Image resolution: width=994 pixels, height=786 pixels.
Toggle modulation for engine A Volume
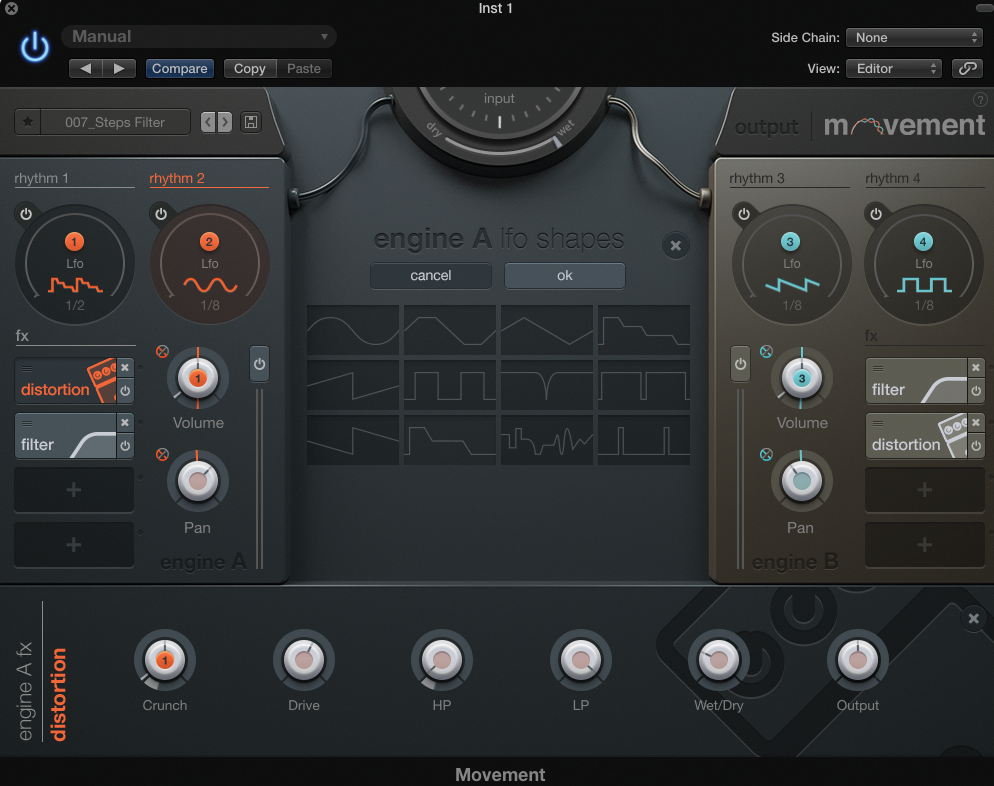162,351
